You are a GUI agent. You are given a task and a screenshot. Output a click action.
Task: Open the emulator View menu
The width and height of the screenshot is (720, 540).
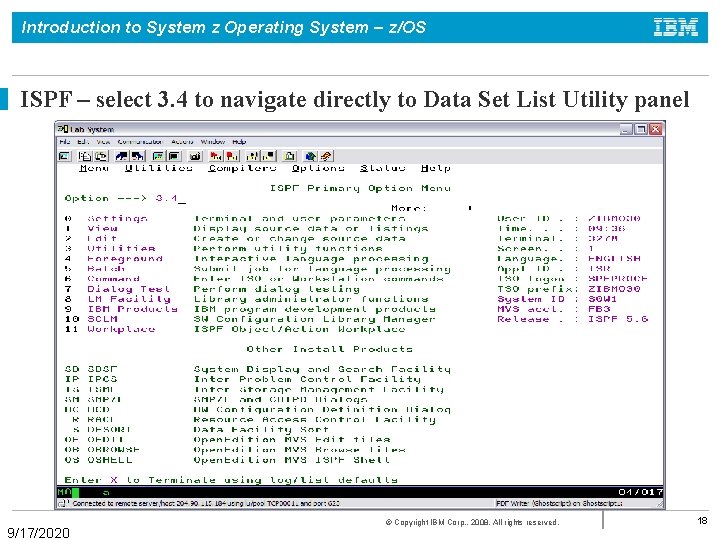pyautogui.click(x=103, y=142)
